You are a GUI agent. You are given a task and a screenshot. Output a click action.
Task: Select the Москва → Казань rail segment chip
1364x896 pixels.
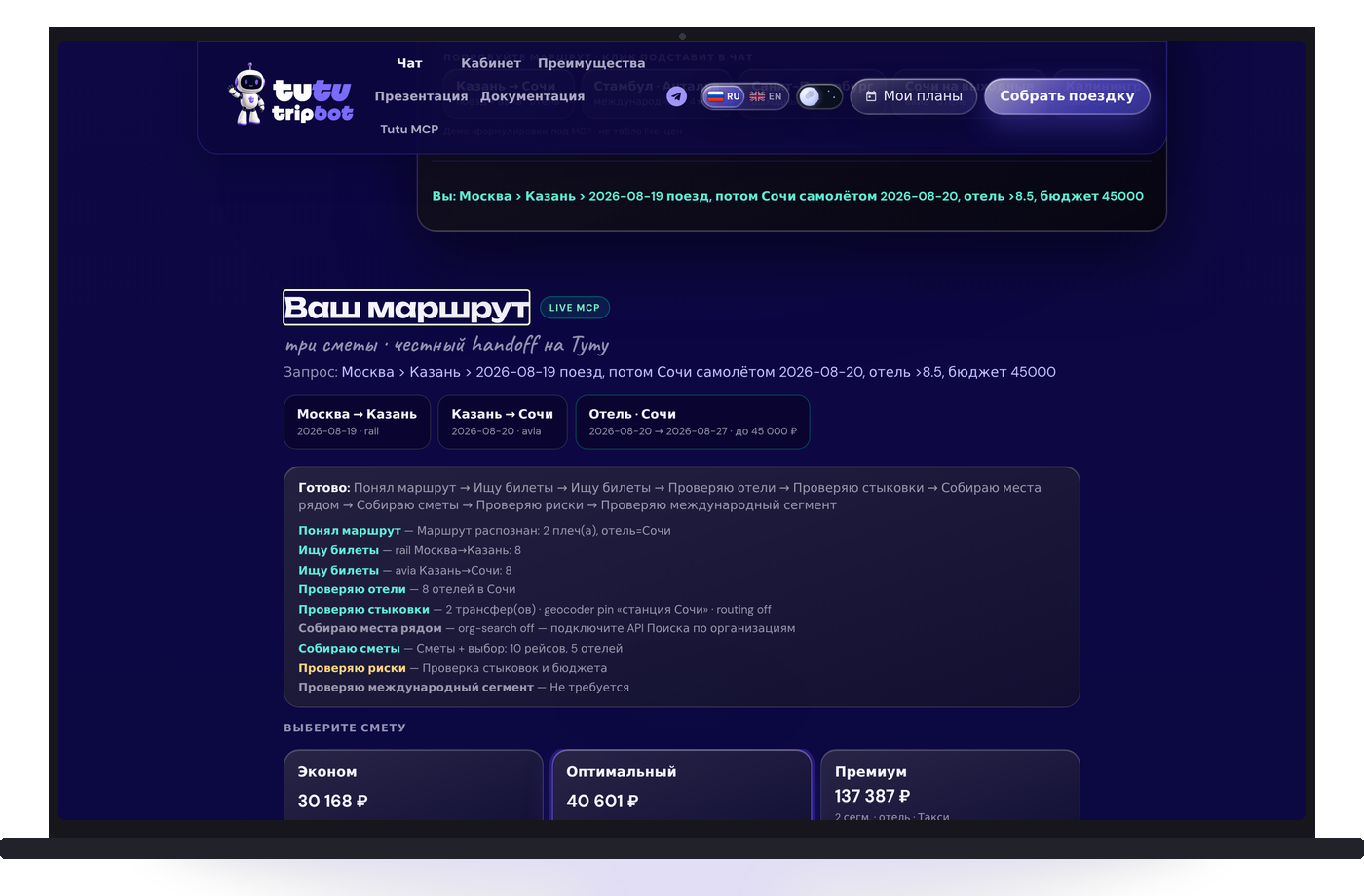tap(357, 422)
